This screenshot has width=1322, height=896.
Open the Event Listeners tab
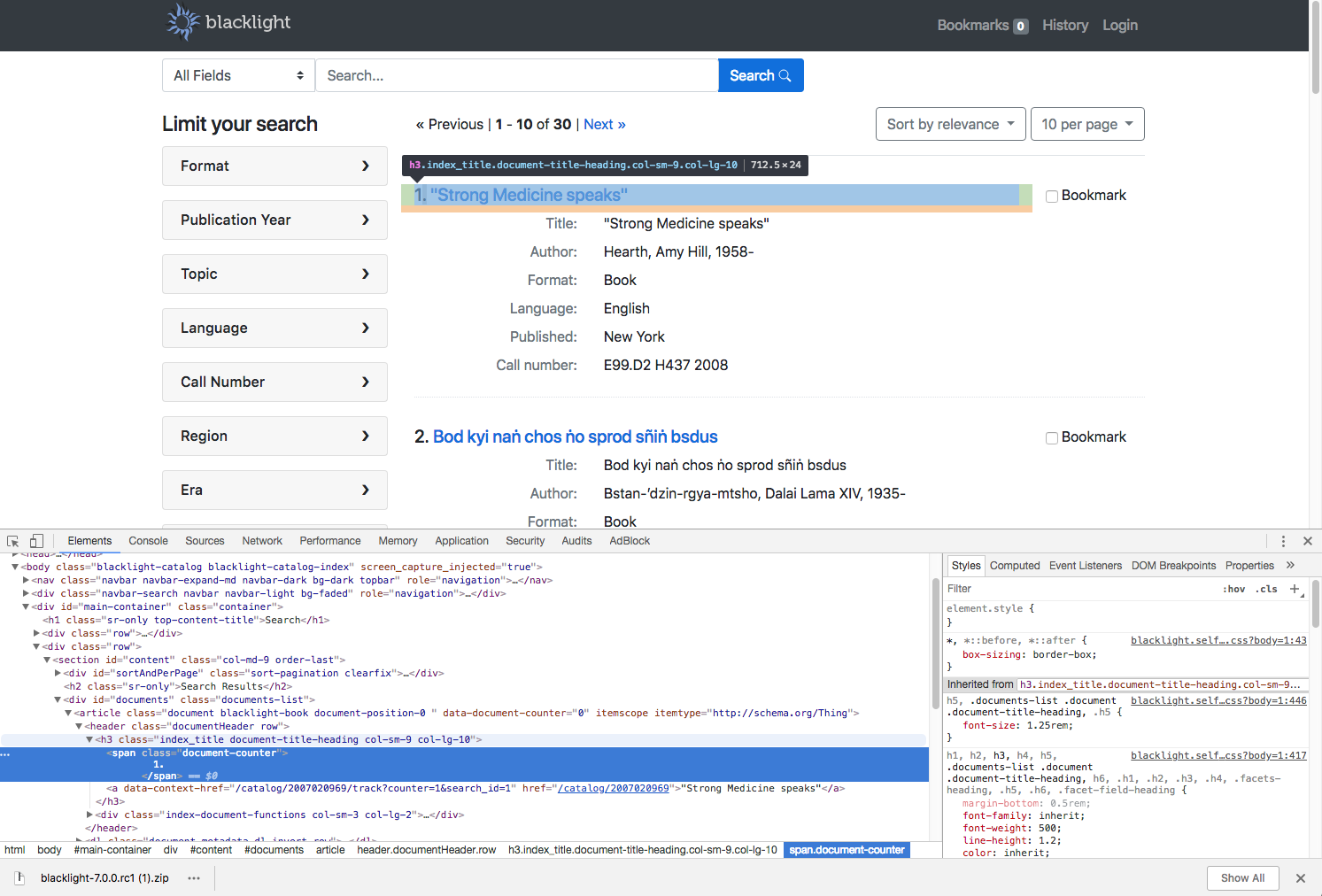[x=1086, y=566]
